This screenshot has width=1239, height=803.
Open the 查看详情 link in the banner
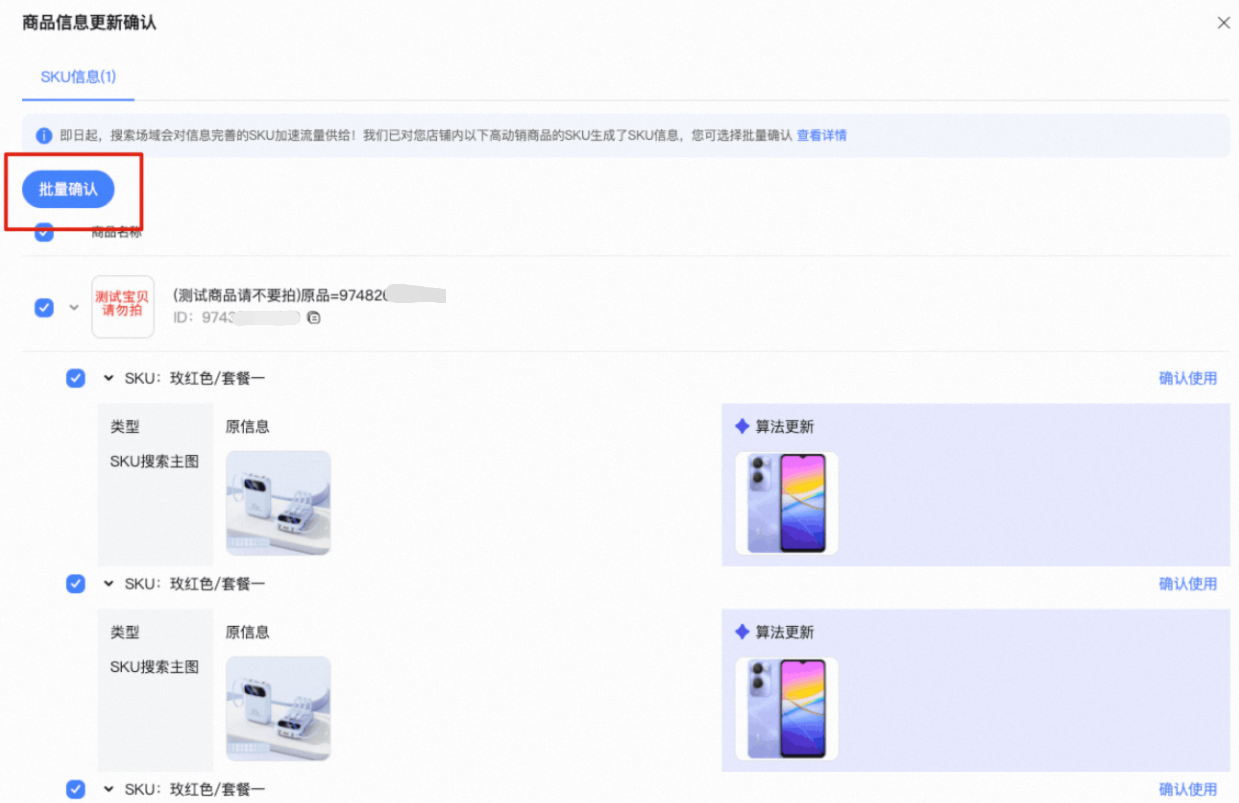pyautogui.click(x=822, y=136)
